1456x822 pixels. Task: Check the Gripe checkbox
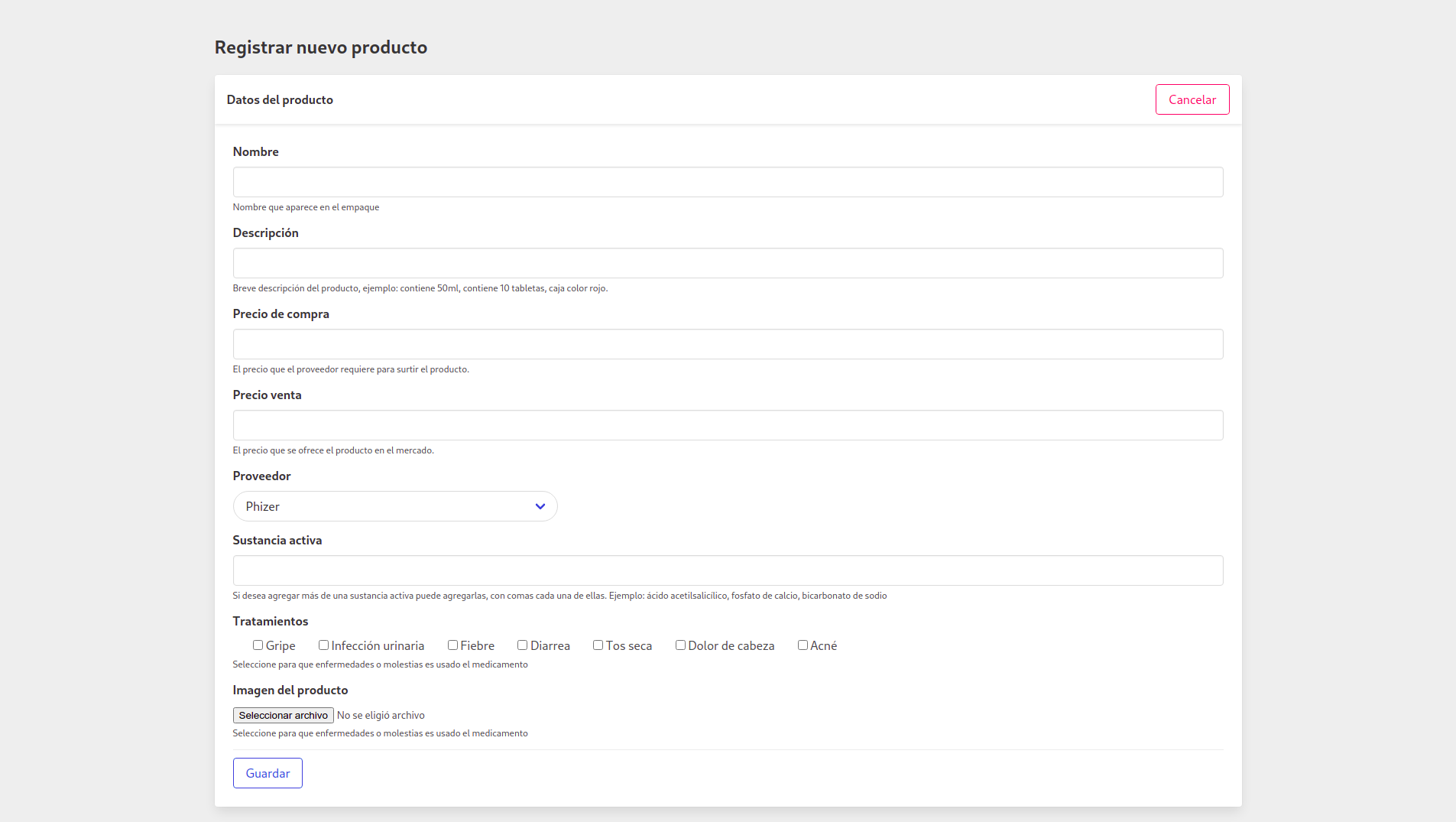click(259, 645)
